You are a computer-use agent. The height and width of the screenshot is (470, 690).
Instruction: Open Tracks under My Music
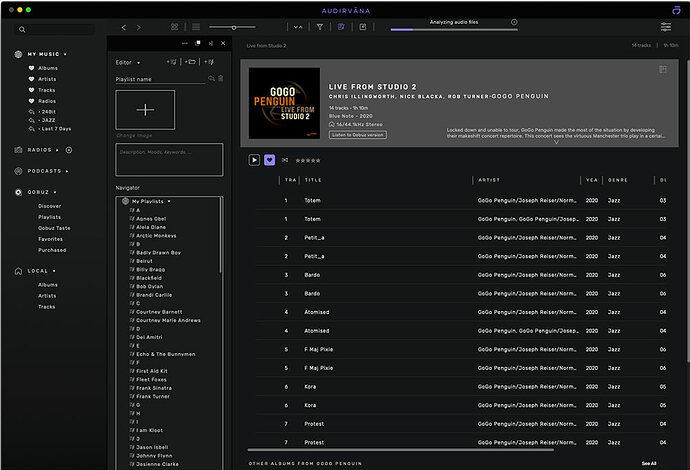[47, 90]
